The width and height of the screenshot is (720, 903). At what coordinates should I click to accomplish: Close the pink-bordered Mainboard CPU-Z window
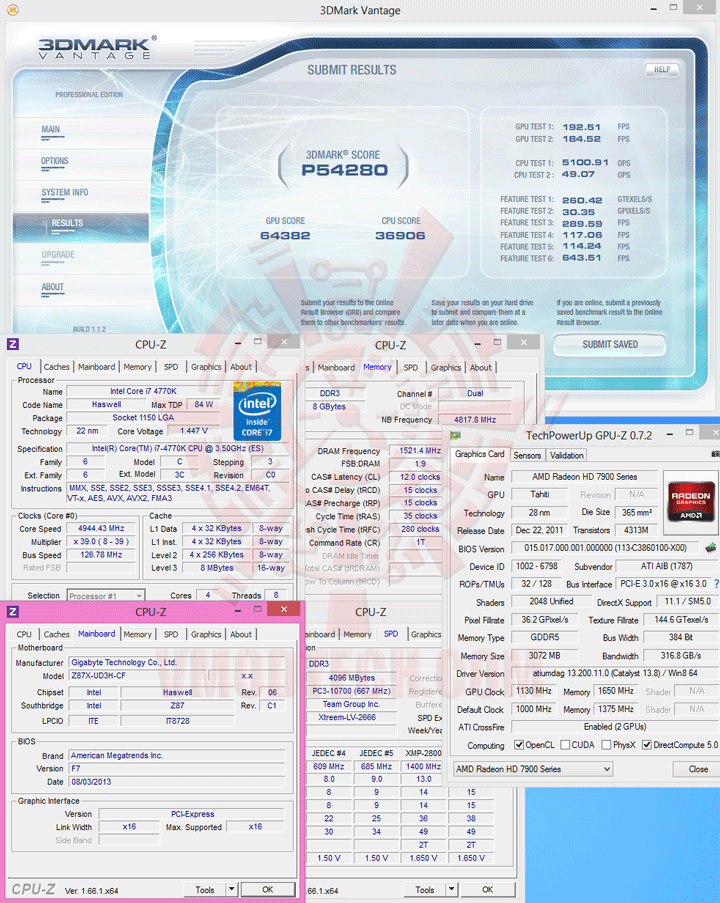pos(284,609)
